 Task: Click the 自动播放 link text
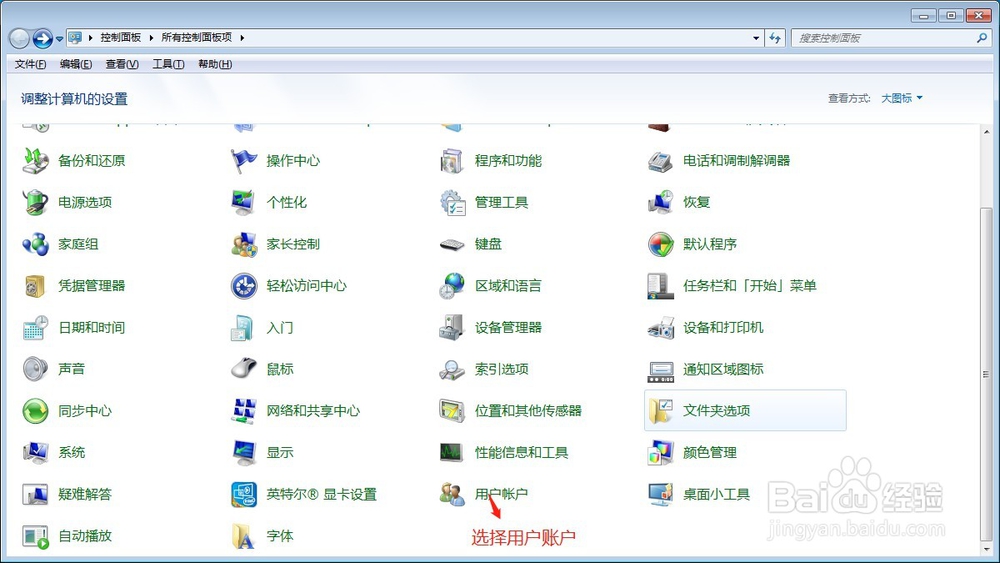(x=85, y=536)
